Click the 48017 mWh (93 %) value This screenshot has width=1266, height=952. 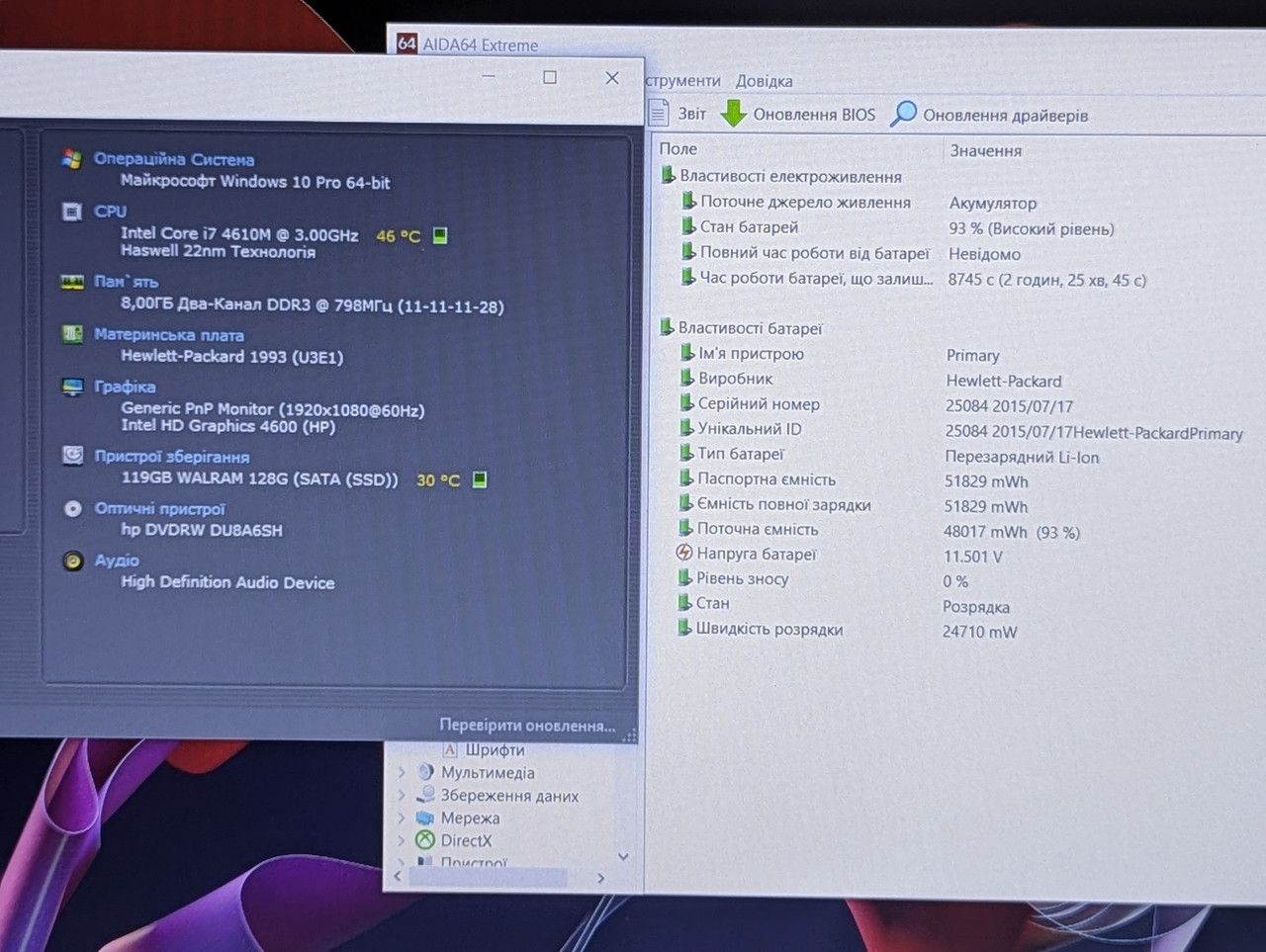1012,532
